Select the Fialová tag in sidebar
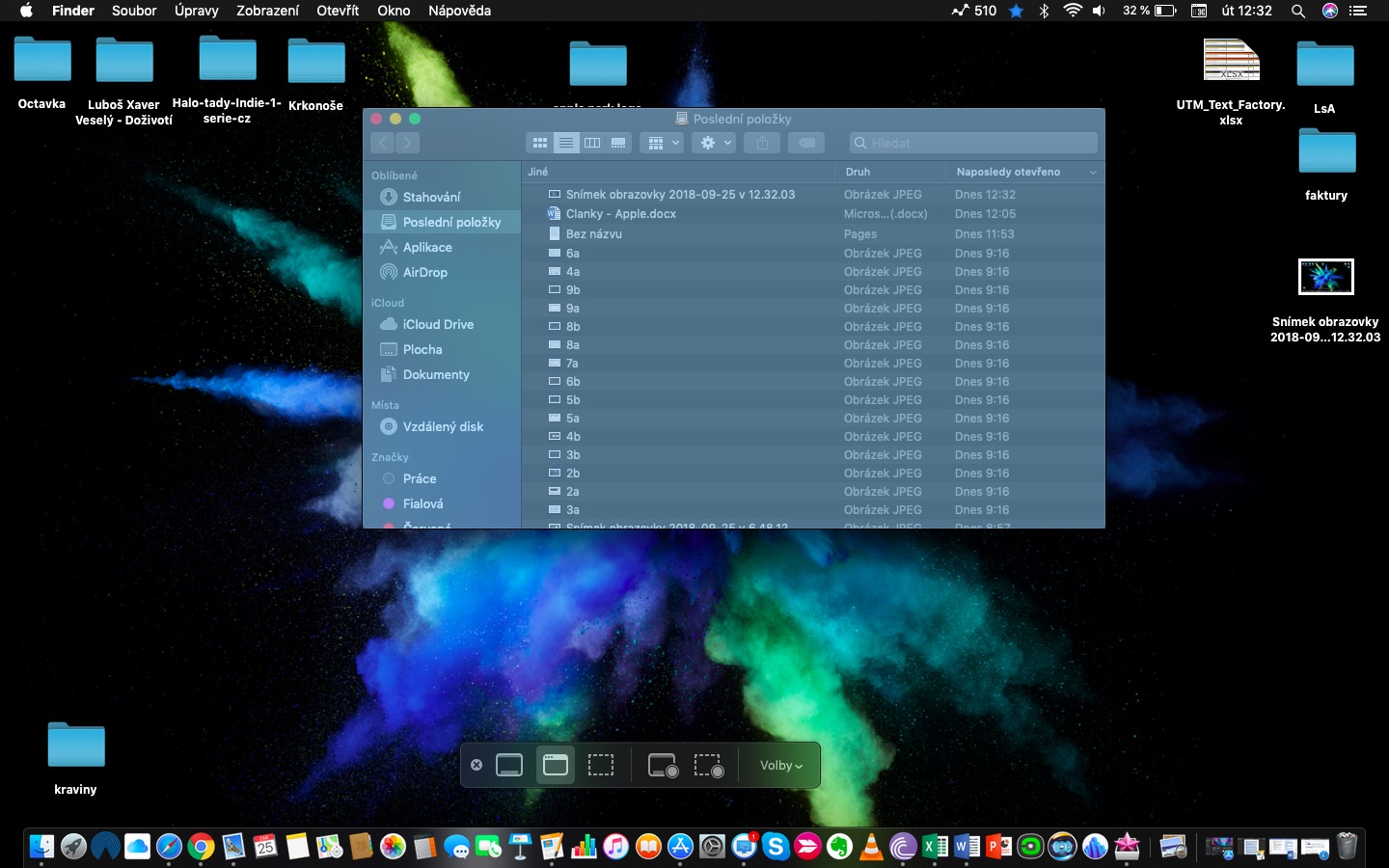1389x868 pixels. coord(422,503)
